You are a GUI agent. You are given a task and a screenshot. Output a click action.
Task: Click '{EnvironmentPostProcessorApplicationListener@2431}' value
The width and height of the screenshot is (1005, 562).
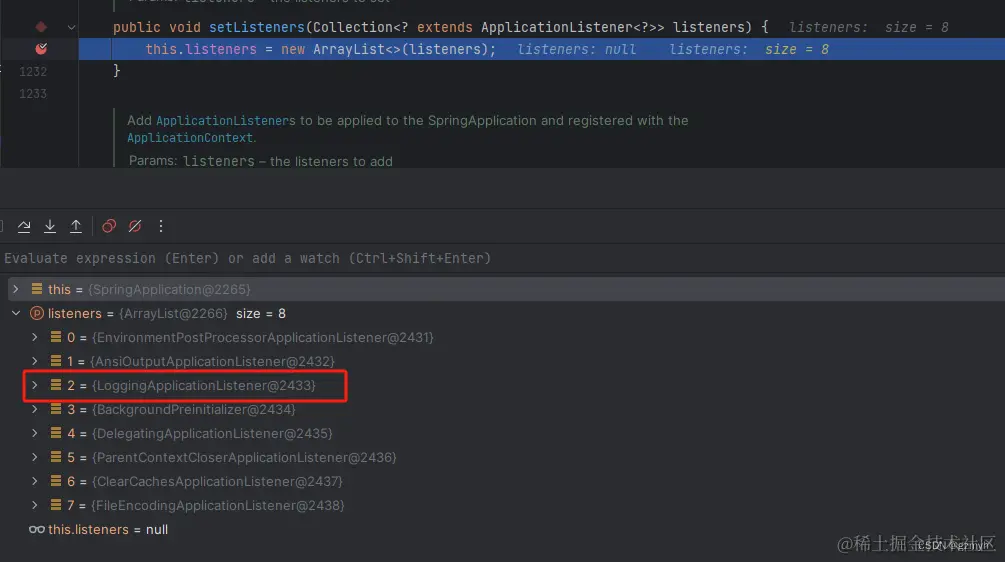click(263, 337)
